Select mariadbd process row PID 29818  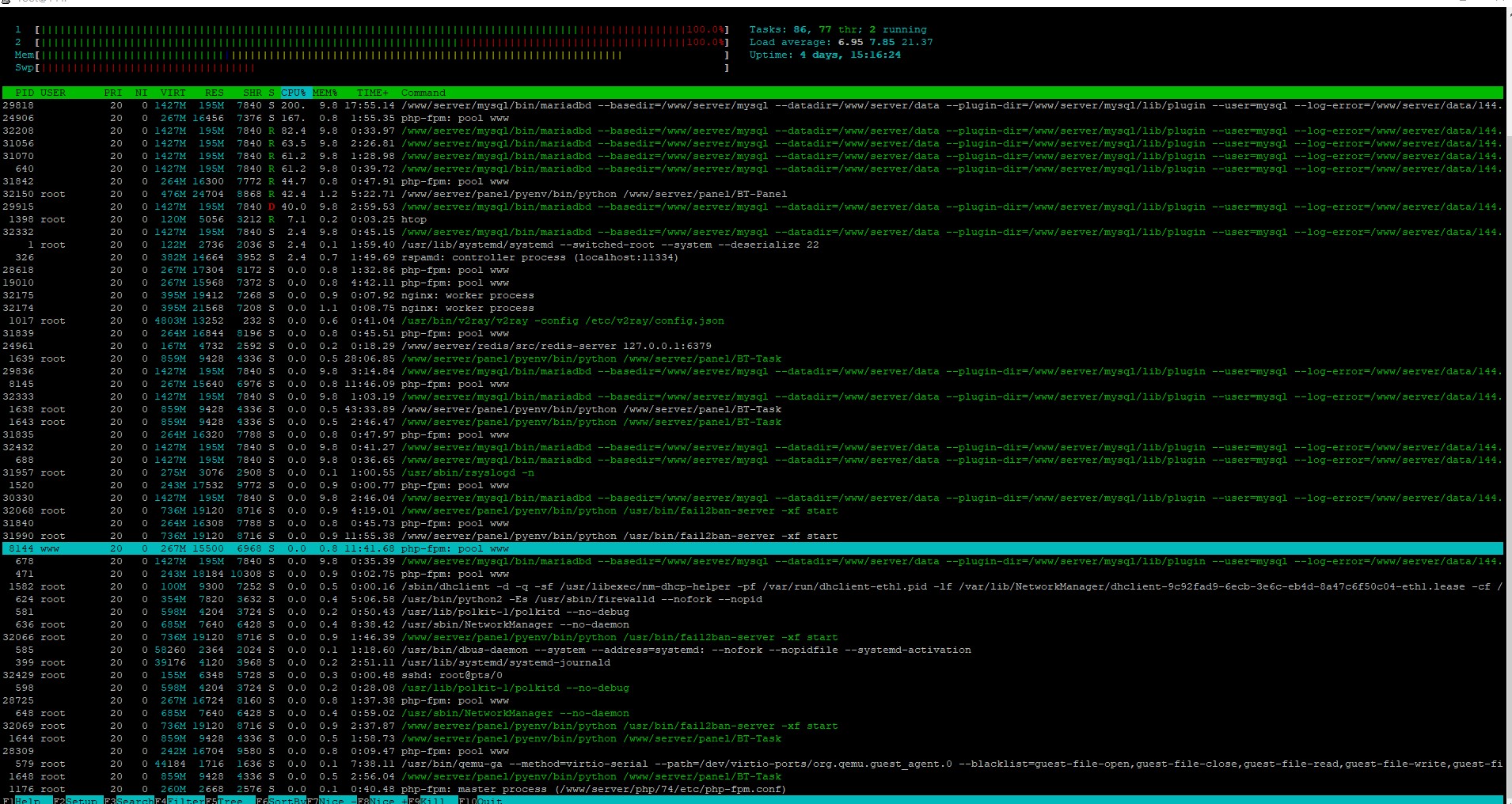point(752,105)
